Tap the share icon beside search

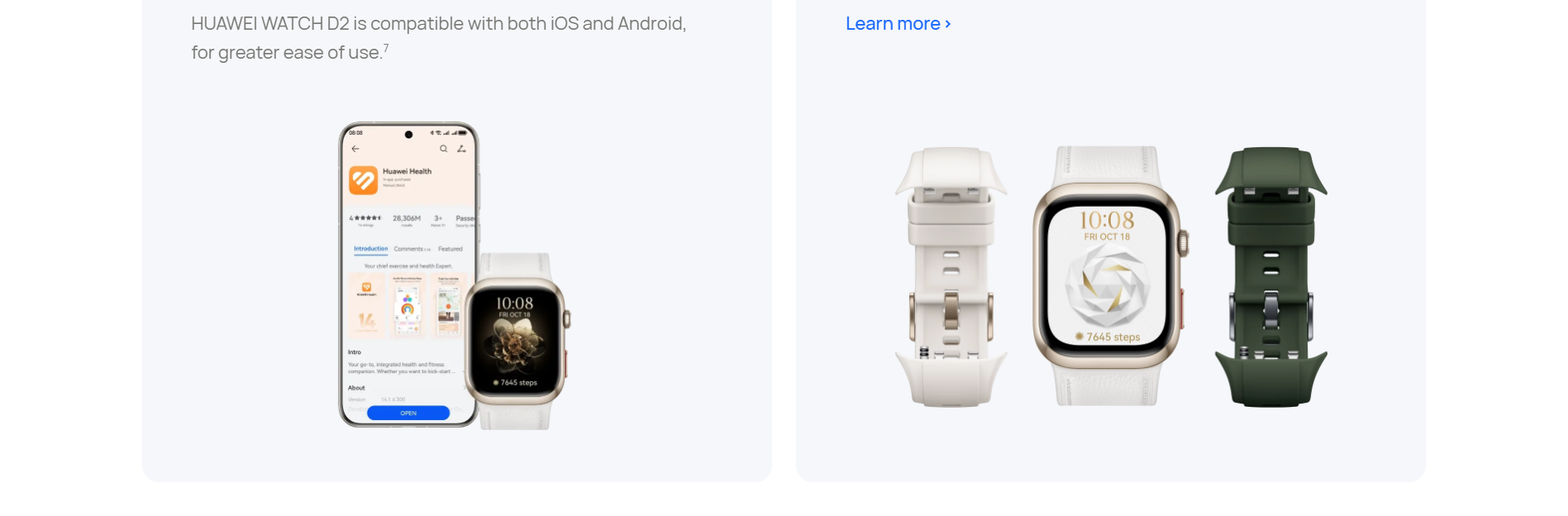(x=461, y=149)
